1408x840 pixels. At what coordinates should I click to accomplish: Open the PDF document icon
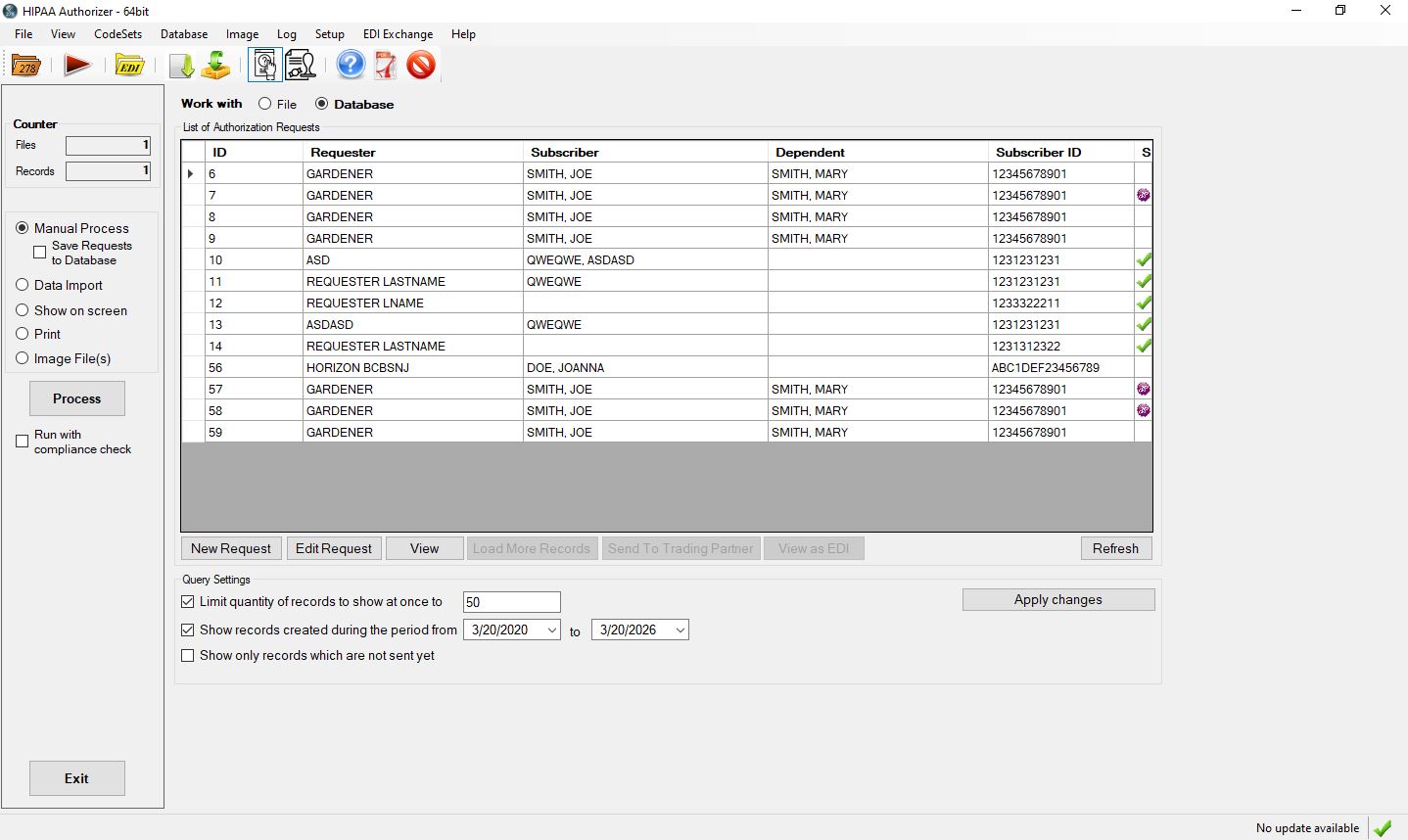coord(386,66)
